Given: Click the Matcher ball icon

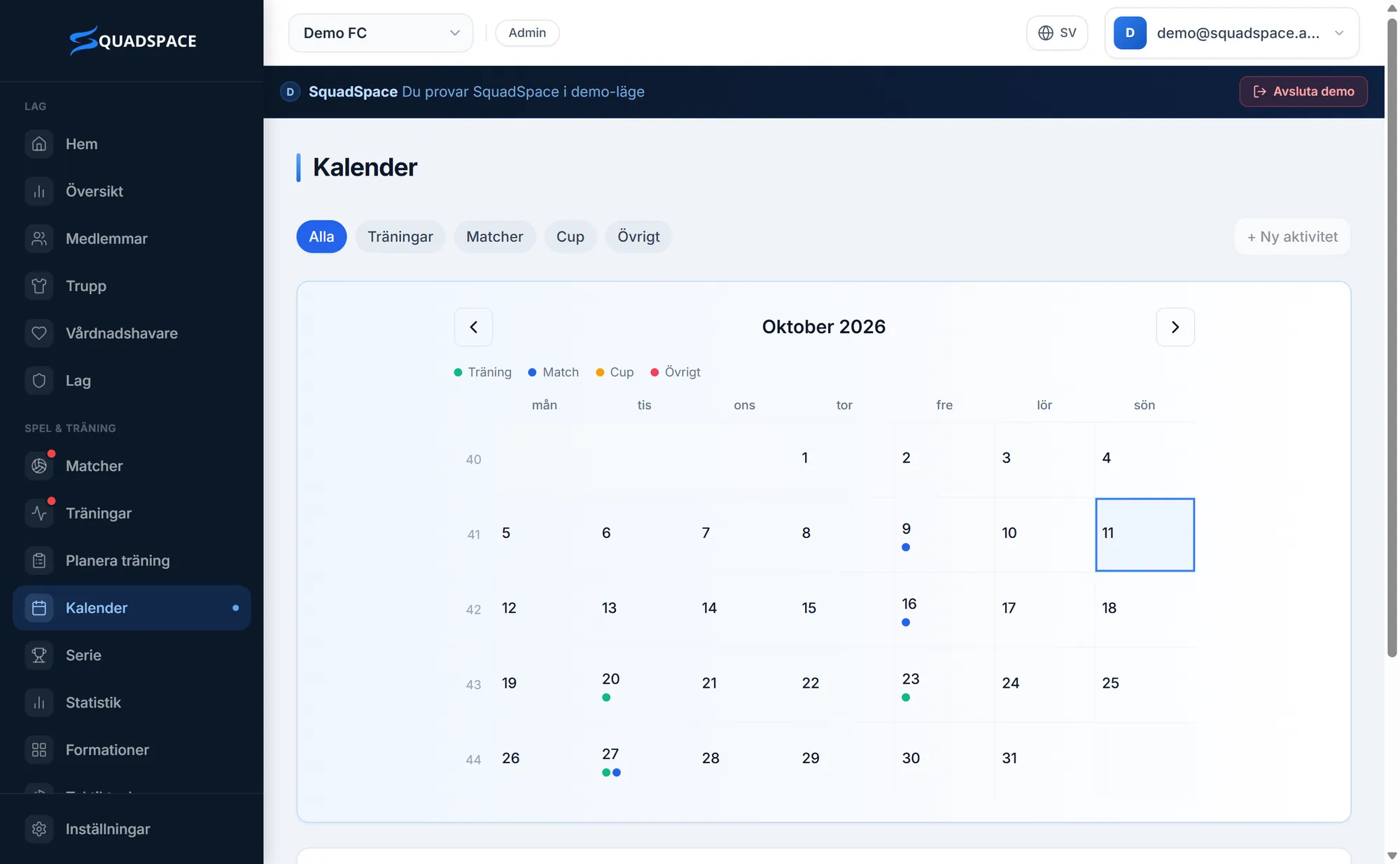Looking at the screenshot, I should coord(39,466).
